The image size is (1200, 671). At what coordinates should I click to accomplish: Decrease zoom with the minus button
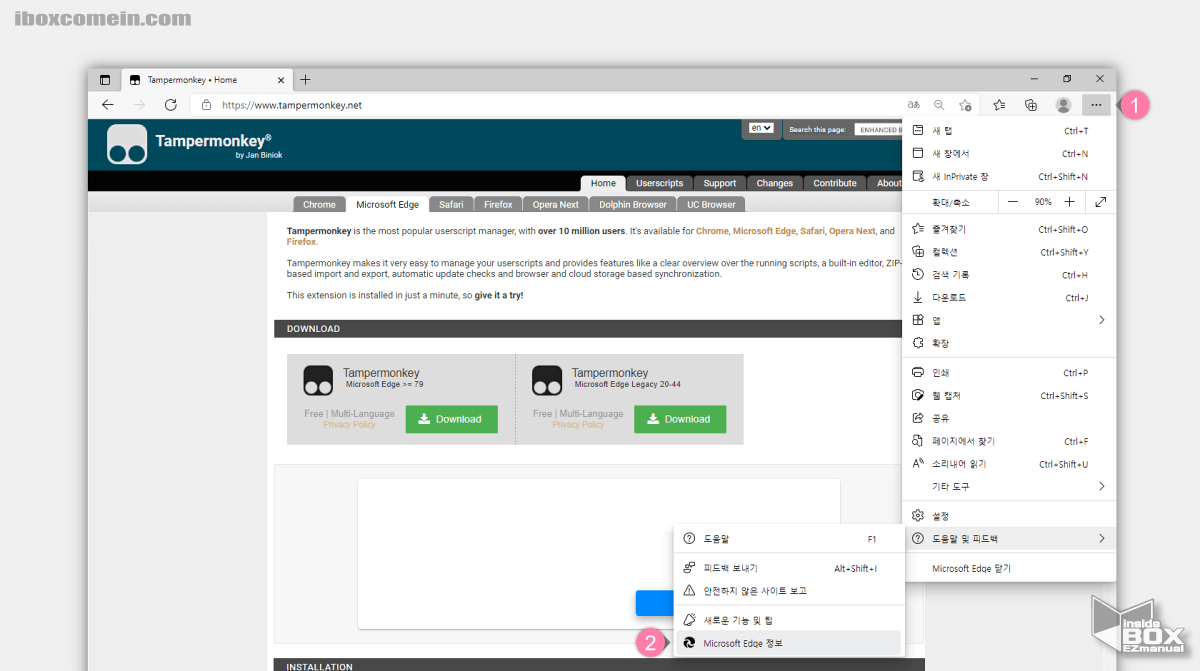point(1013,202)
